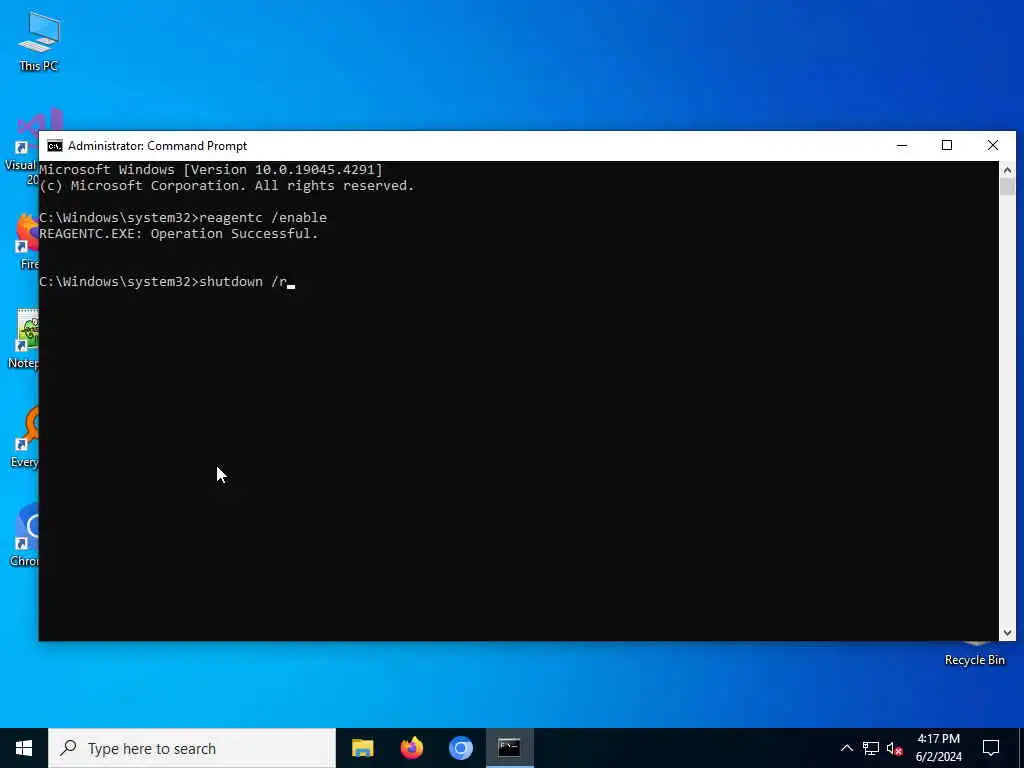Select the Chrome desktop shortcut
This screenshot has height=768, width=1024.
pos(25,536)
